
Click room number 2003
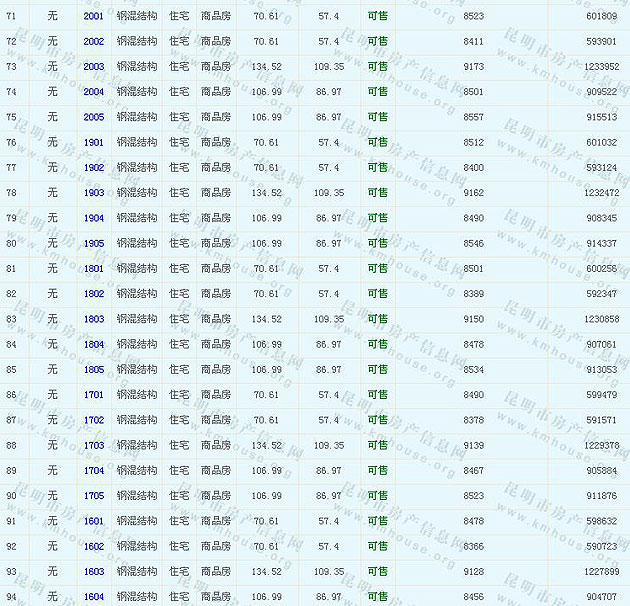(x=93, y=66)
